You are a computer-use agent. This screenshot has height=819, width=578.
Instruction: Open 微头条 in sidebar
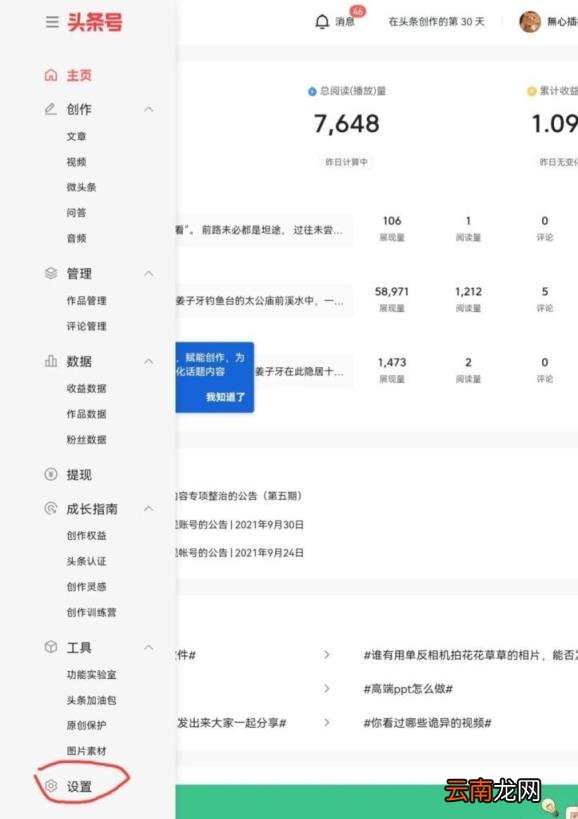(x=81, y=187)
